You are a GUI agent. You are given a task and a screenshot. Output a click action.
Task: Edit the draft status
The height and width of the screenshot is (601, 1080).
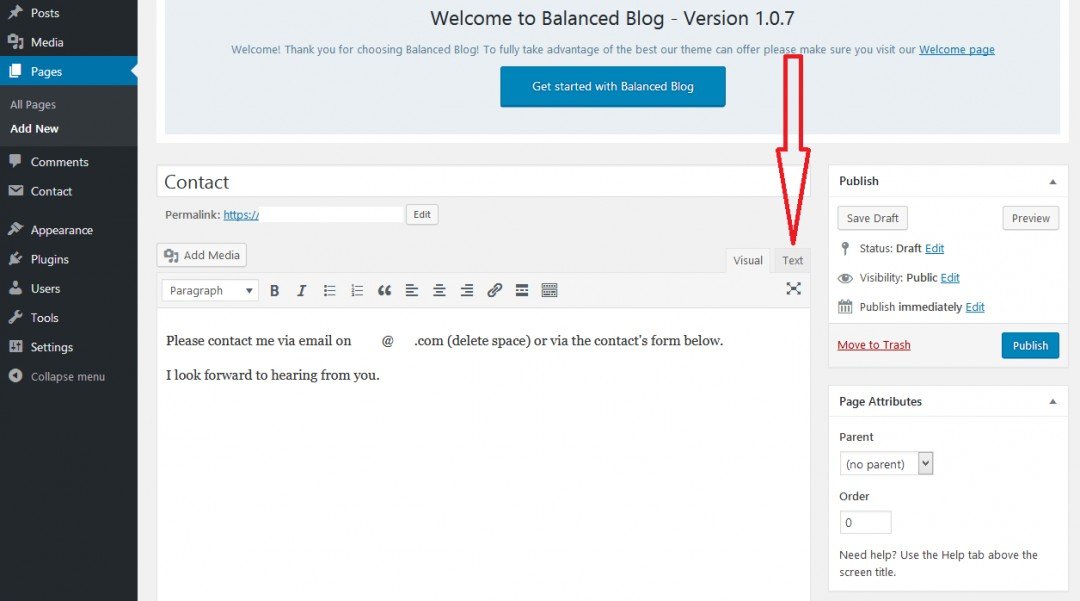934,249
